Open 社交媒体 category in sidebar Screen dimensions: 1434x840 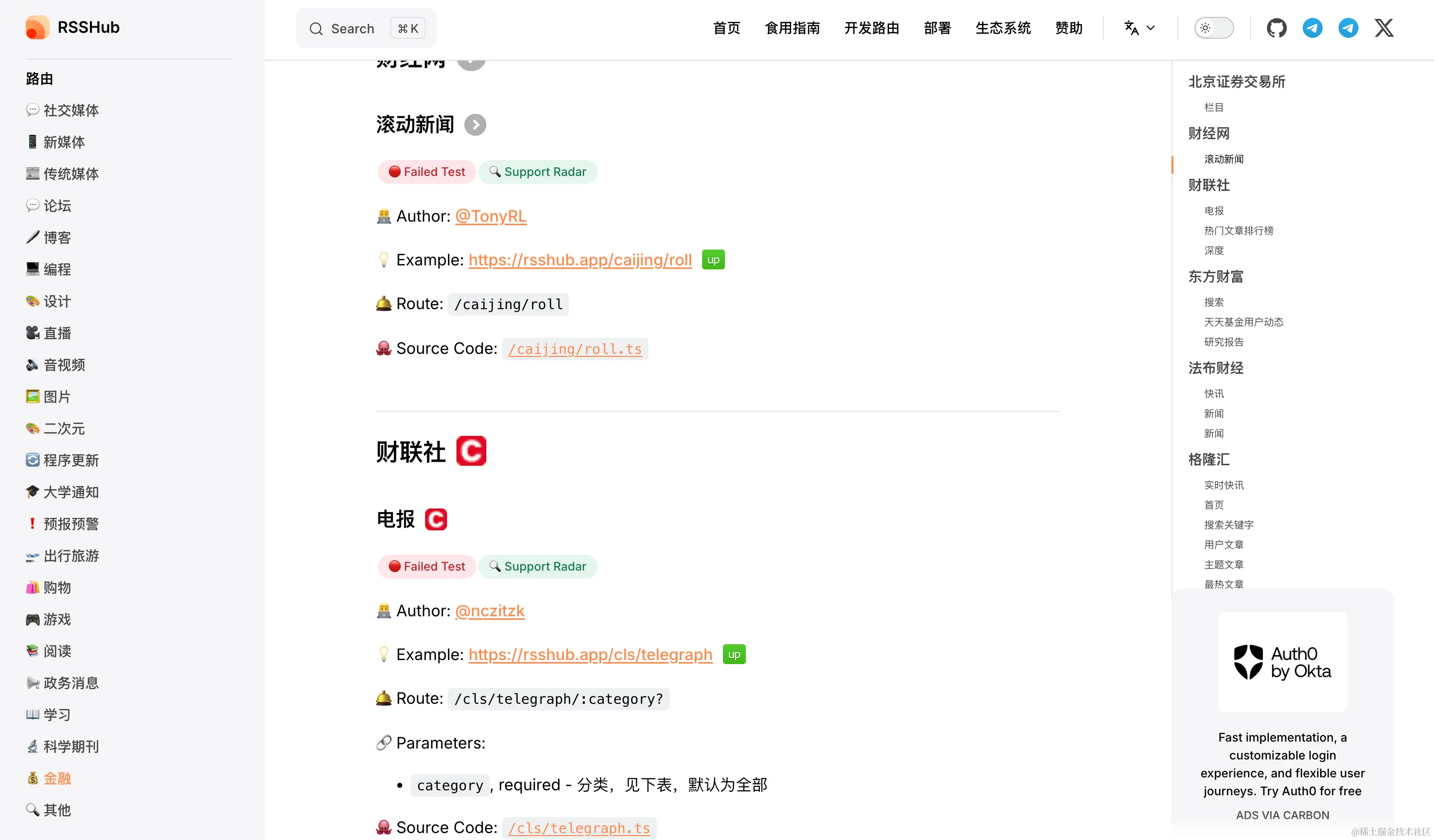[71, 110]
